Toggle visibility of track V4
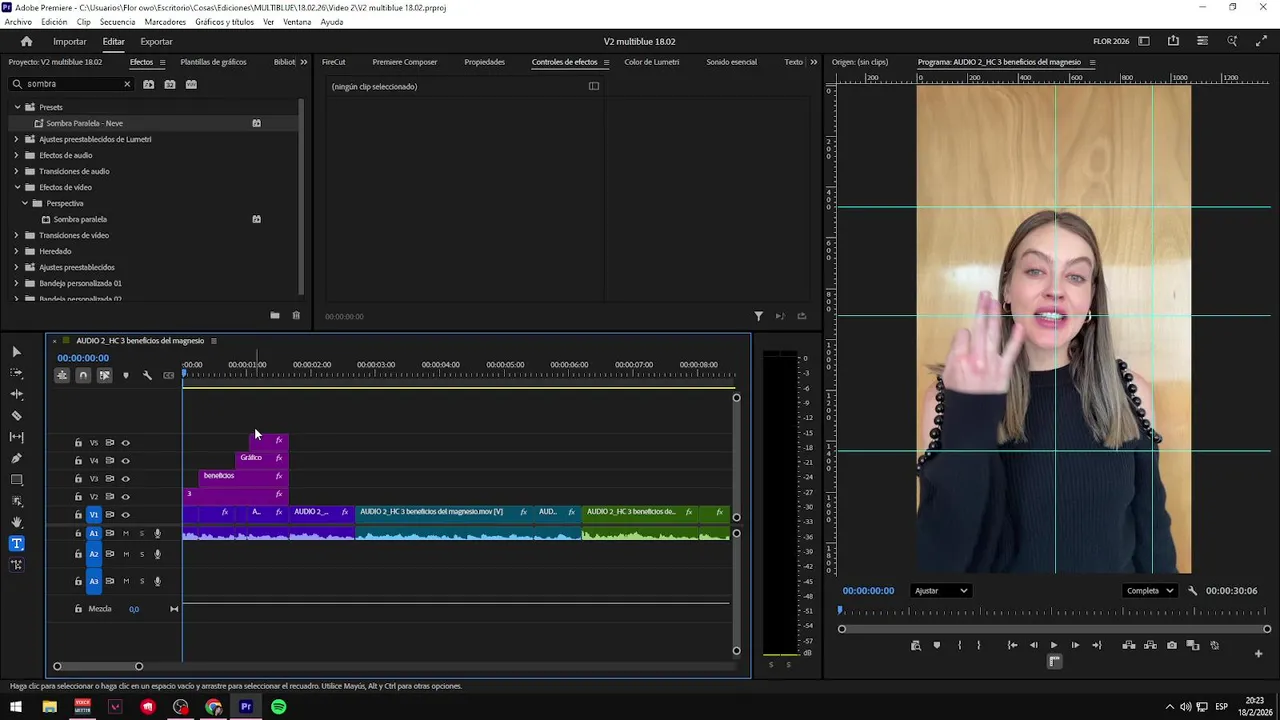The image size is (1280, 720). pyautogui.click(x=125, y=461)
